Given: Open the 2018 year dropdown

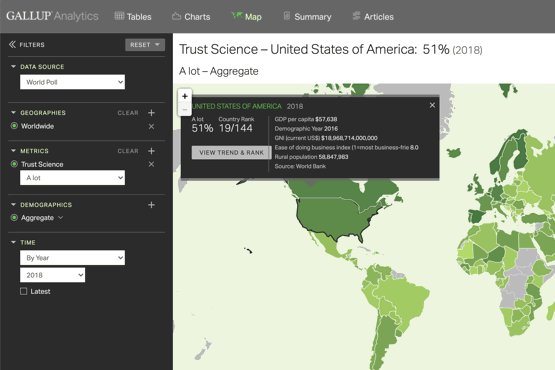Looking at the screenshot, I should pos(52,275).
